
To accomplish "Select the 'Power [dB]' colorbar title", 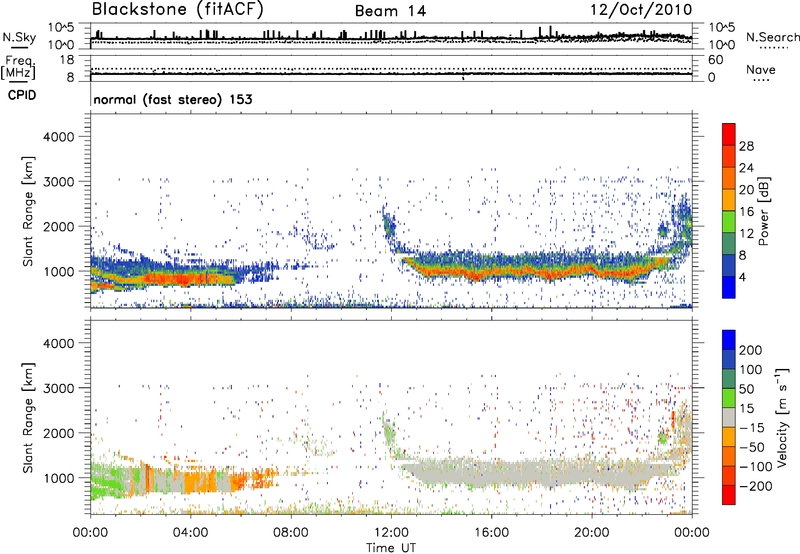I will [x=764, y=211].
